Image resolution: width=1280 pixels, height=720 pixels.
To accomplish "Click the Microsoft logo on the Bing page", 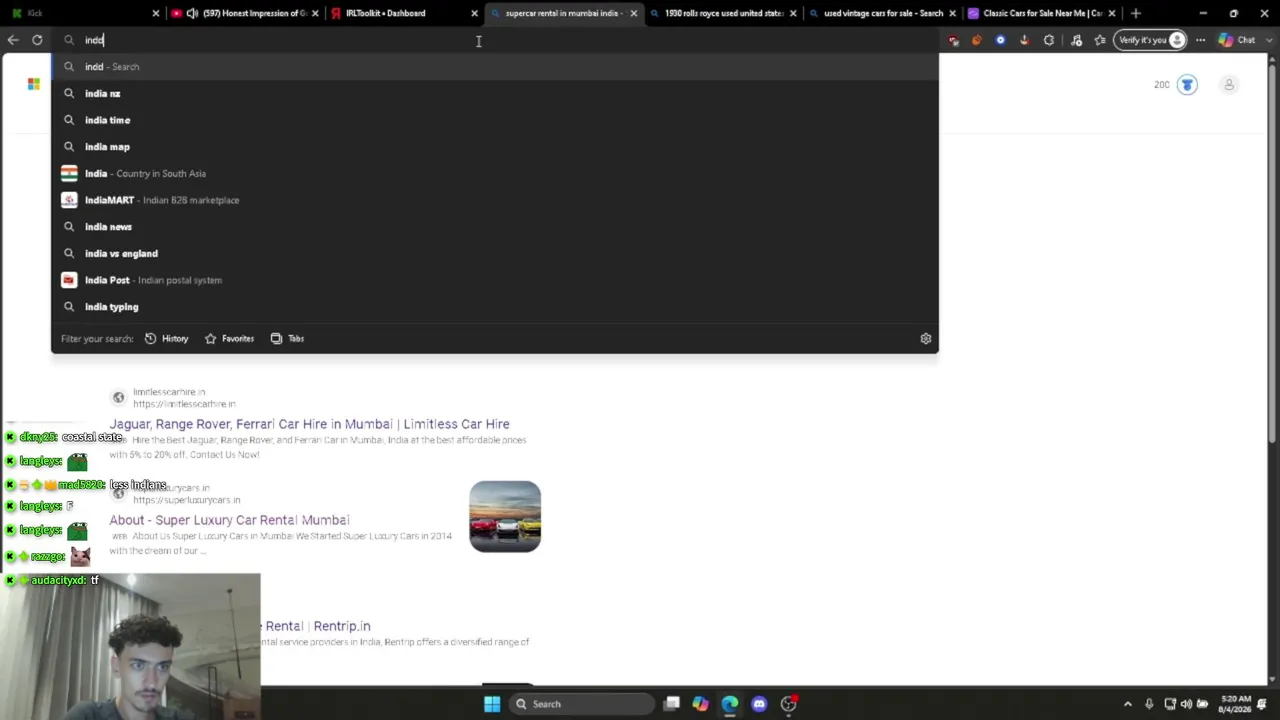I will click(34, 84).
